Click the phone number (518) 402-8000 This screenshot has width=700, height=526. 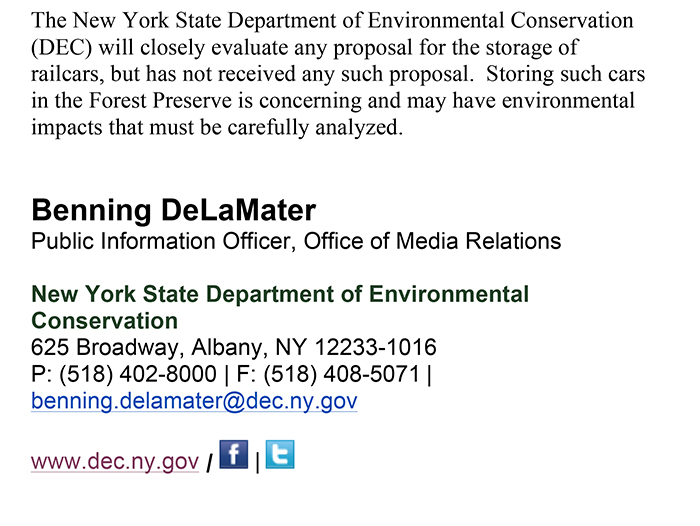[x=138, y=374]
